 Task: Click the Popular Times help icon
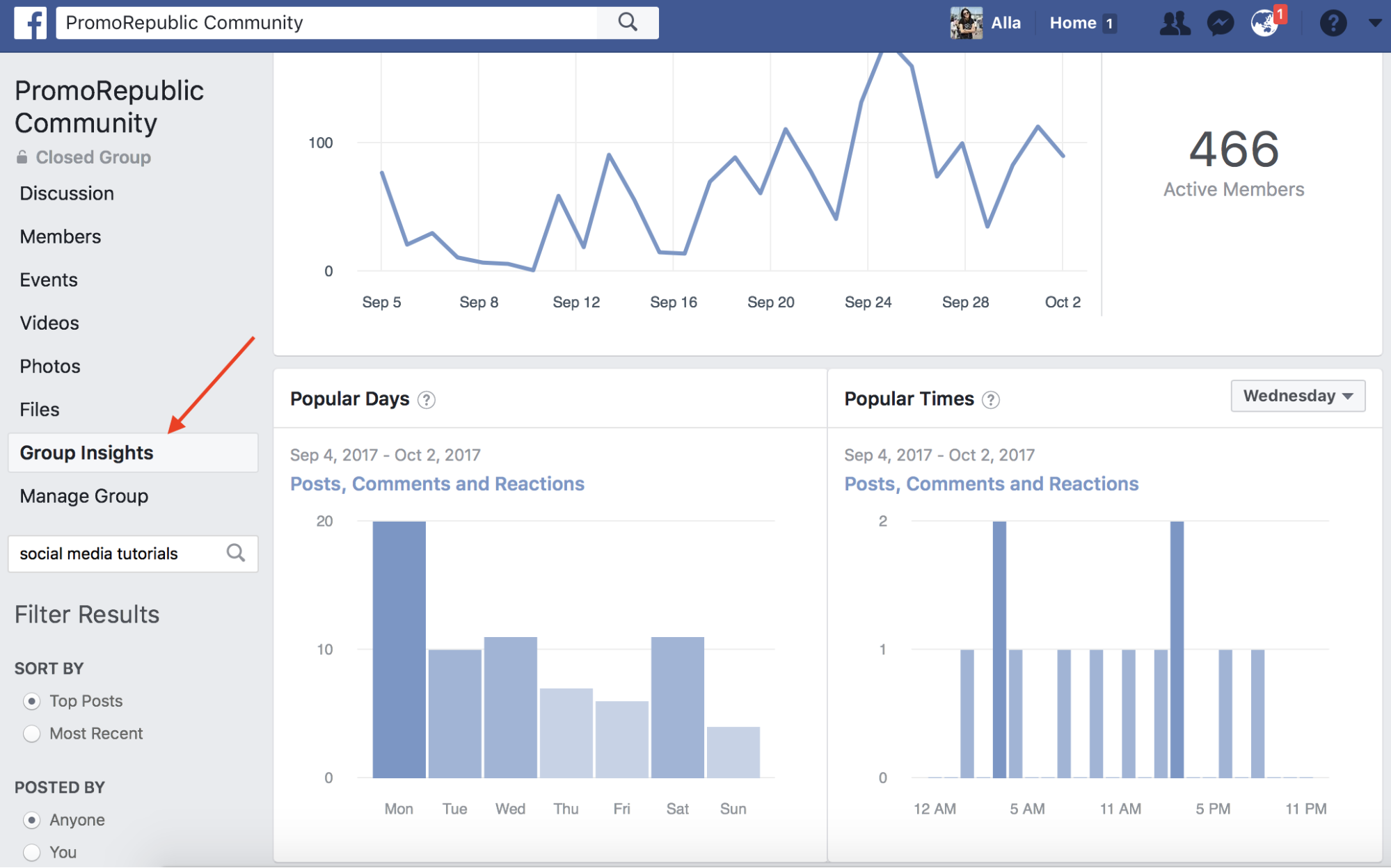click(990, 400)
